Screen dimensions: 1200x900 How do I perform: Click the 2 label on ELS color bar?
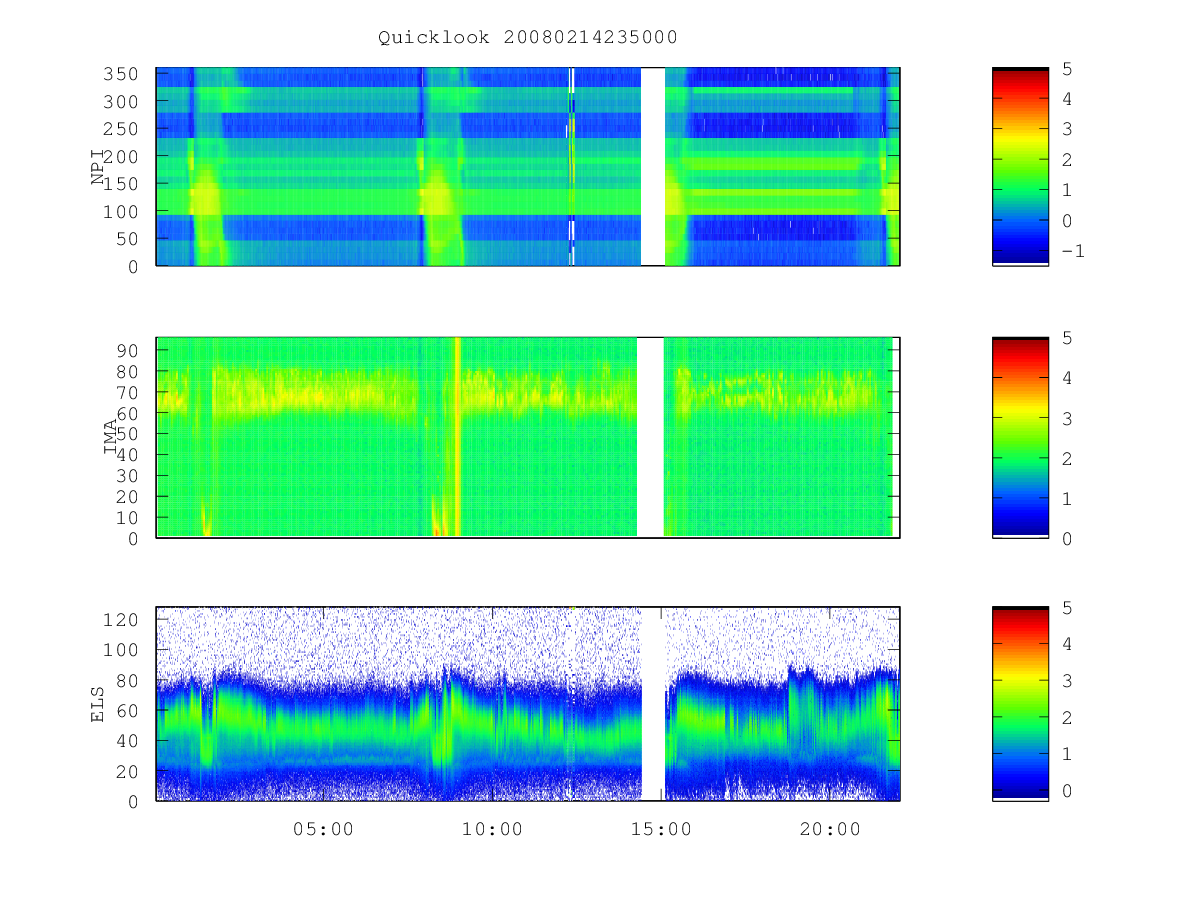coord(1067,718)
